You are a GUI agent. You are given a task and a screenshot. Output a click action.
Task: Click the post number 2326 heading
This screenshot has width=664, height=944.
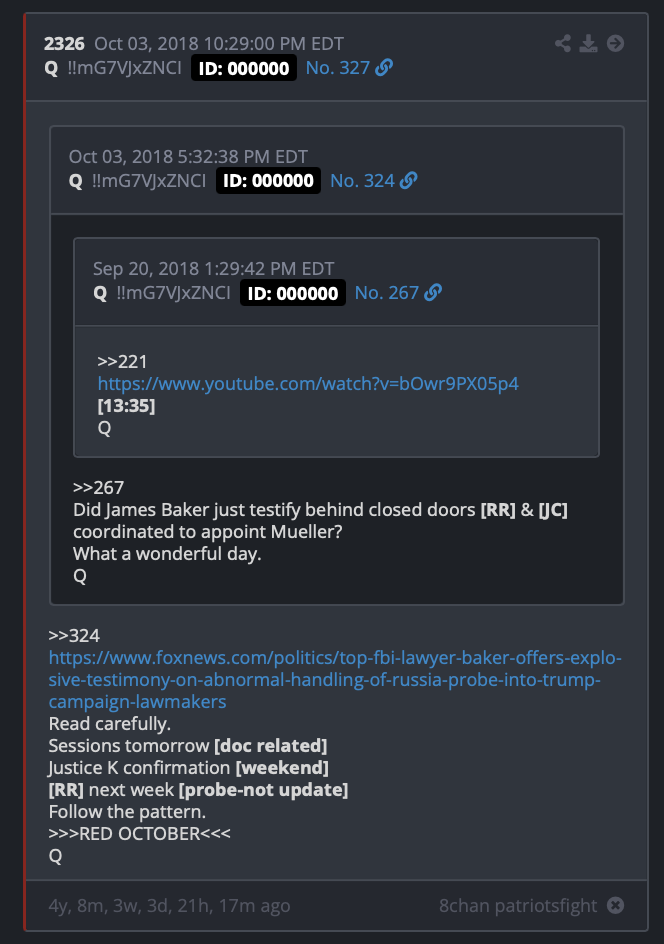64,44
